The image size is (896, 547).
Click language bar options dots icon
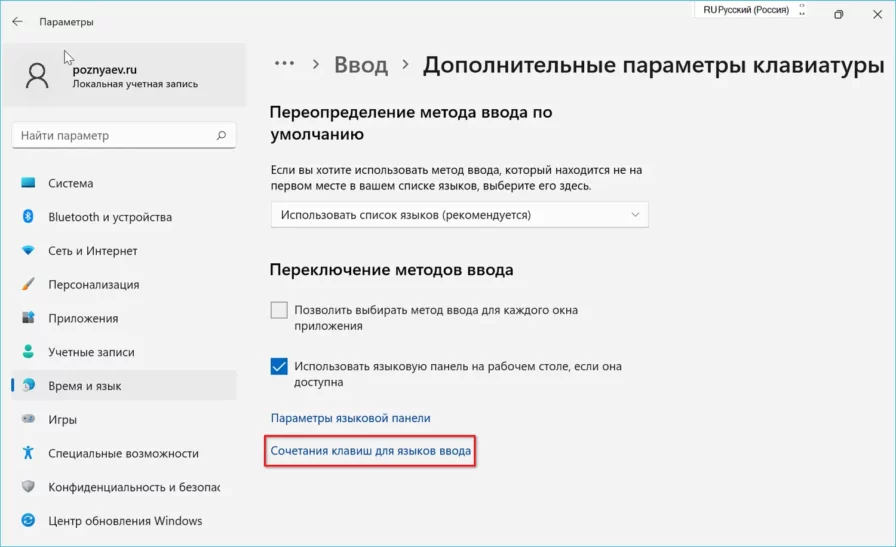point(802,10)
